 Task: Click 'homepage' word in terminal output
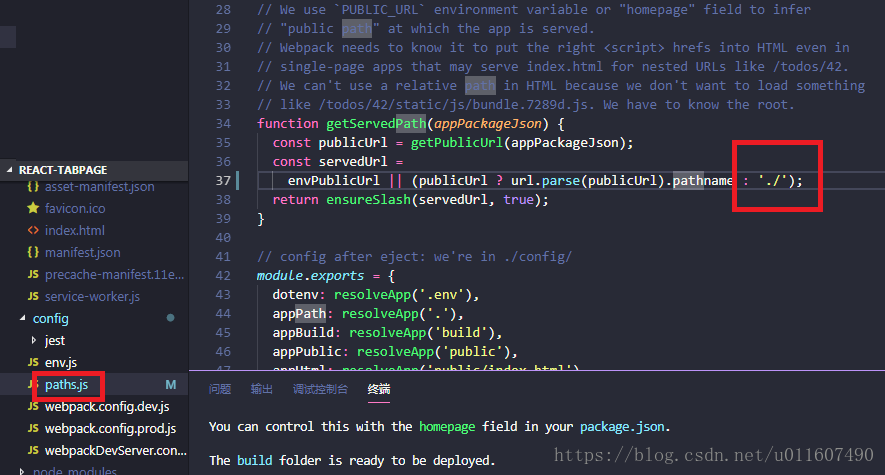(x=447, y=427)
